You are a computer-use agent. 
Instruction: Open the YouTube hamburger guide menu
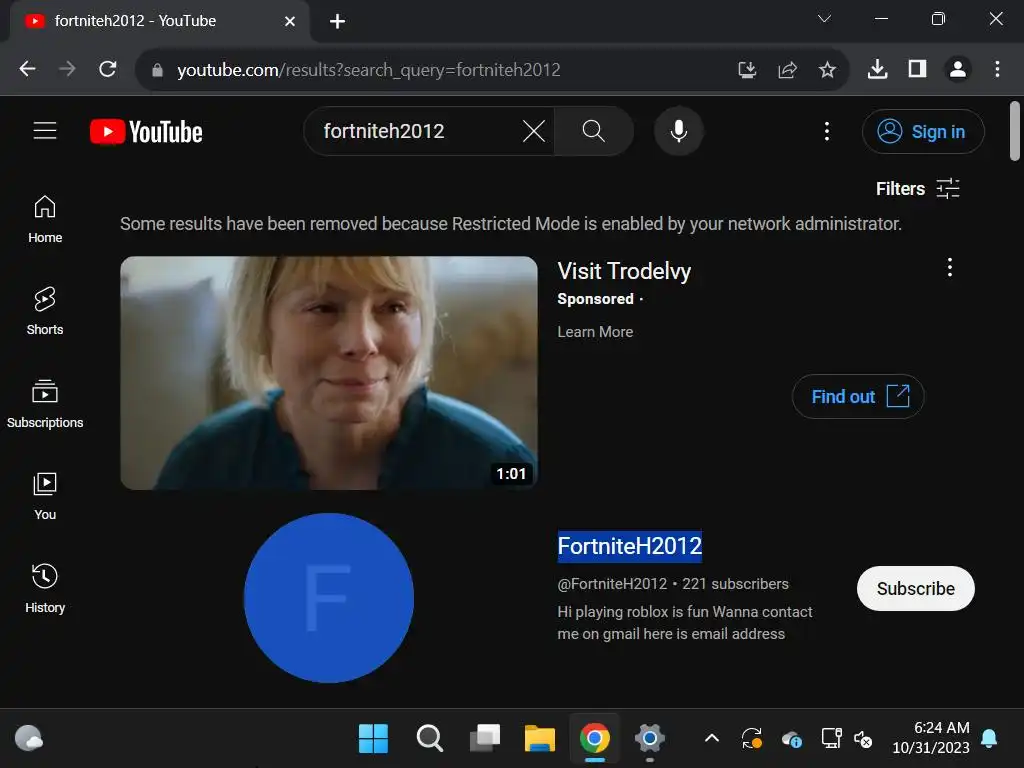pos(45,131)
